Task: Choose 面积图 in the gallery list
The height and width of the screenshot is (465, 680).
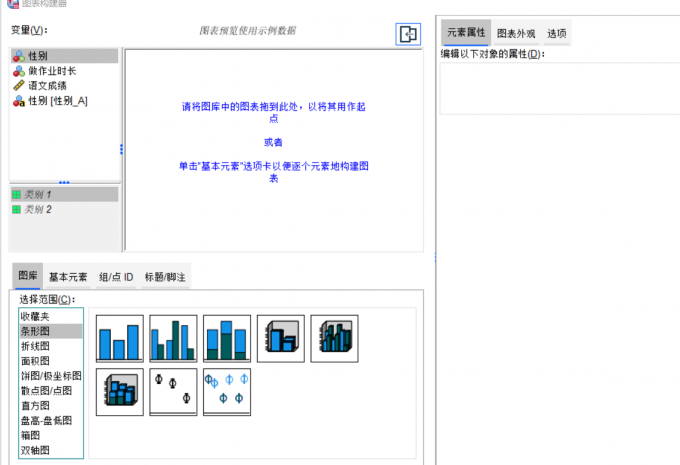Action: pos(51,361)
